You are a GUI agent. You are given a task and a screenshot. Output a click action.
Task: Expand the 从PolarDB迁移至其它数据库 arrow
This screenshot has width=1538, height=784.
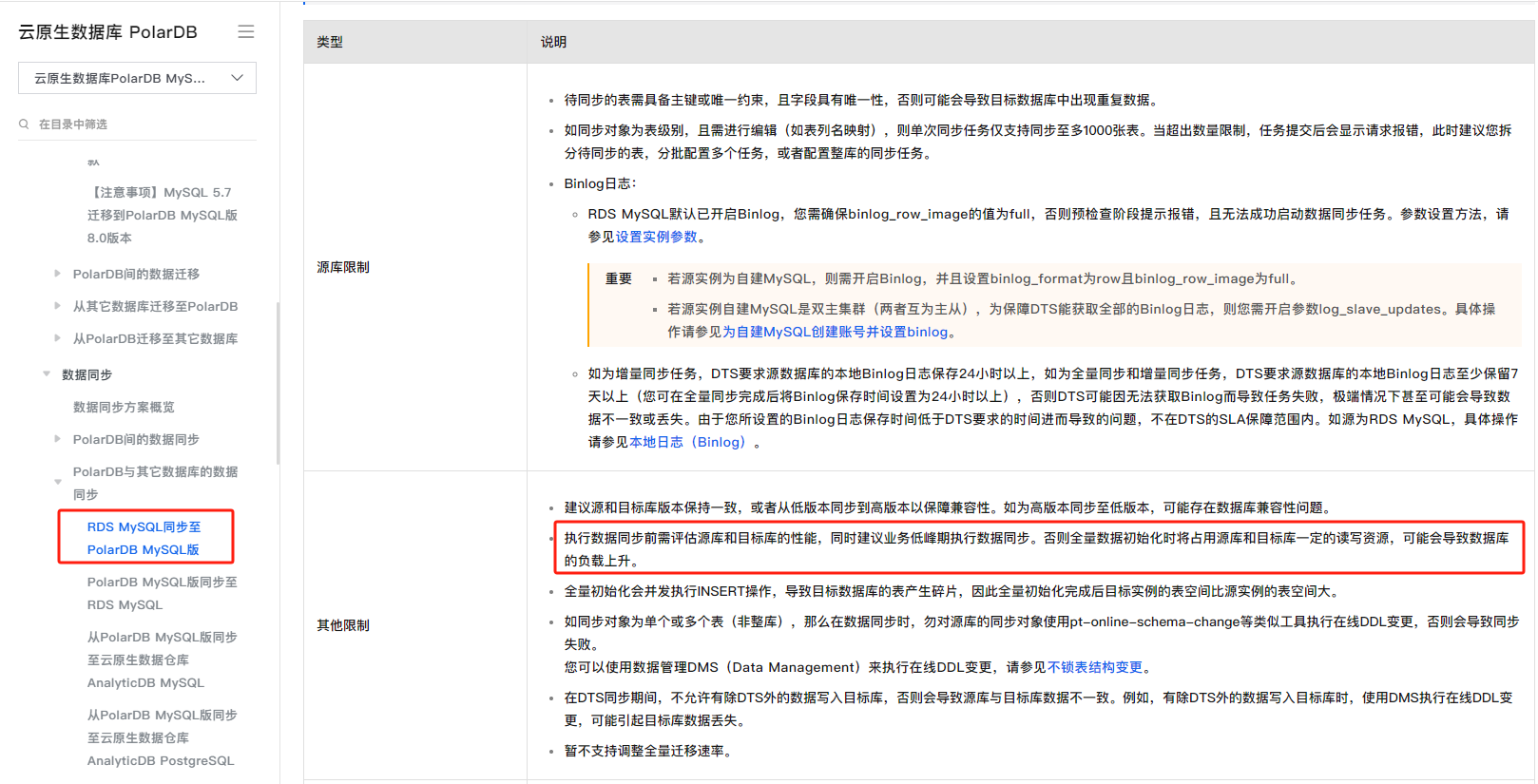pos(57,338)
